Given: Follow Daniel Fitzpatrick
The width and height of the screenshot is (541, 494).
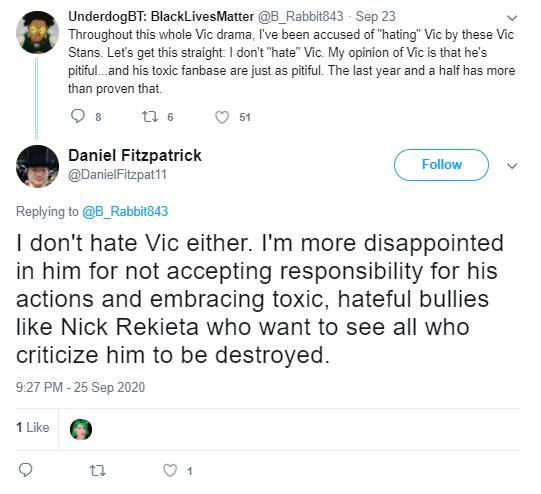Looking at the screenshot, I should [441, 165].
